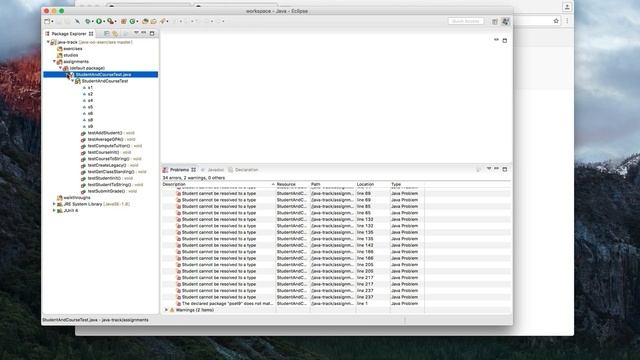Image resolution: width=640 pixels, height=360 pixels.
Task: Sort problems by Path column header
Action: (x=333, y=184)
